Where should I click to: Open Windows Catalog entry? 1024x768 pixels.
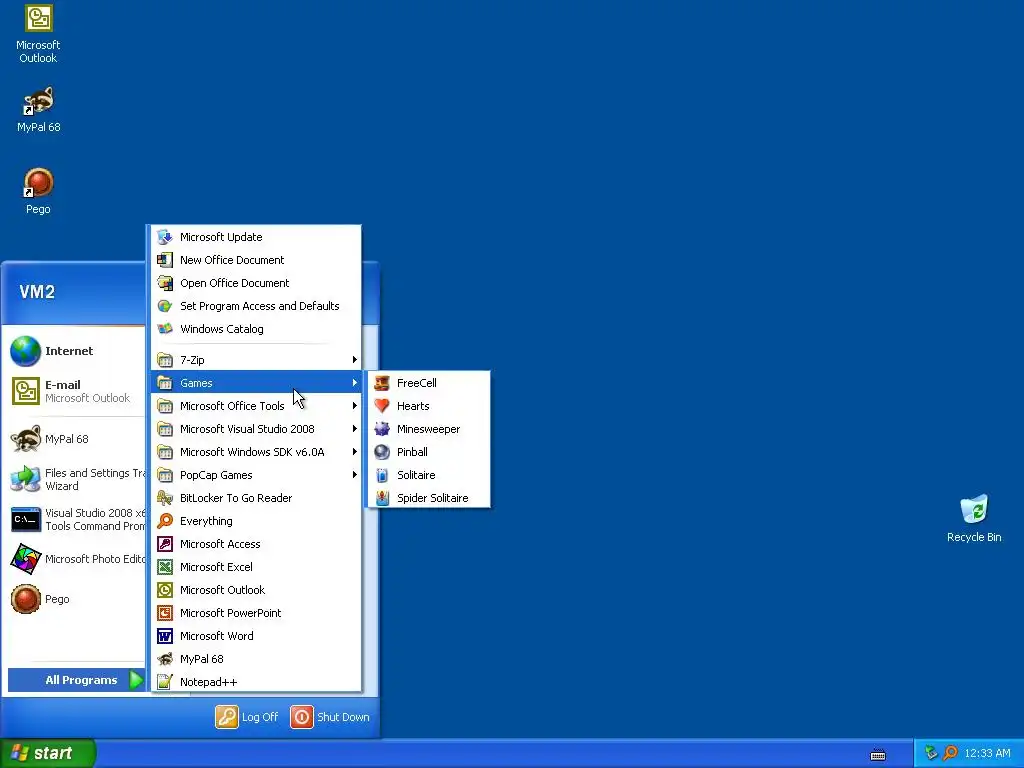click(x=256, y=328)
